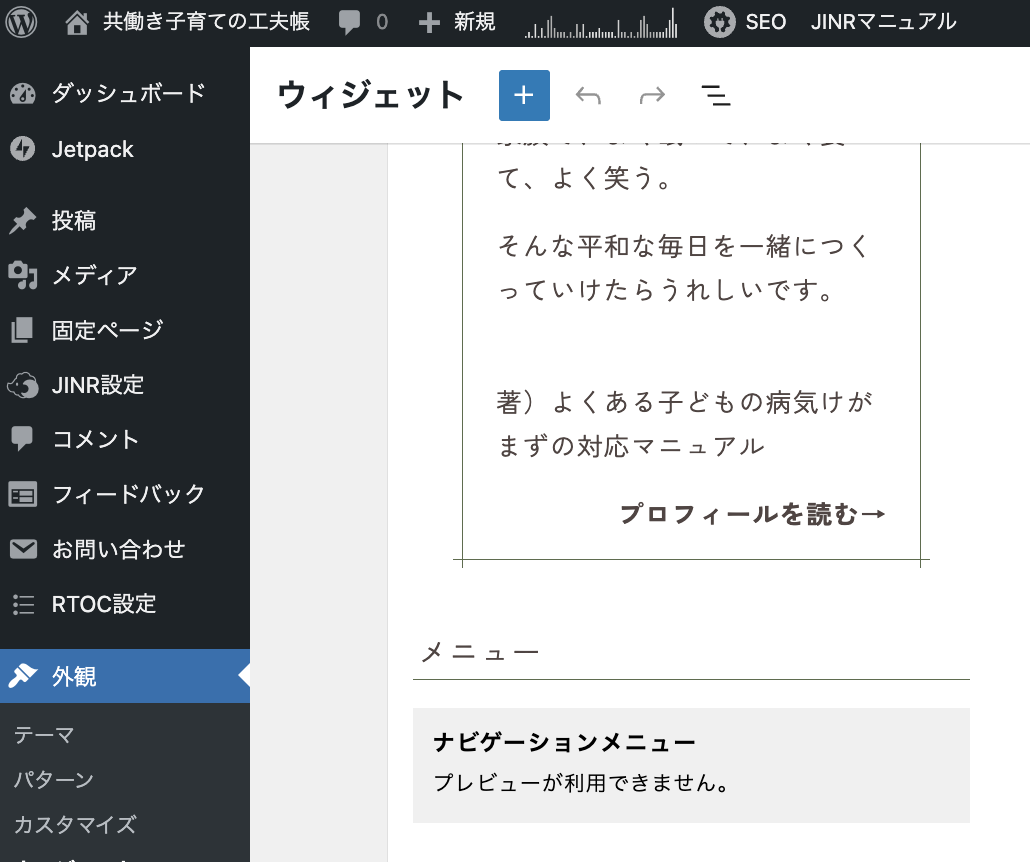
Task: Go to ダッシュボード
Action: pos(129,94)
